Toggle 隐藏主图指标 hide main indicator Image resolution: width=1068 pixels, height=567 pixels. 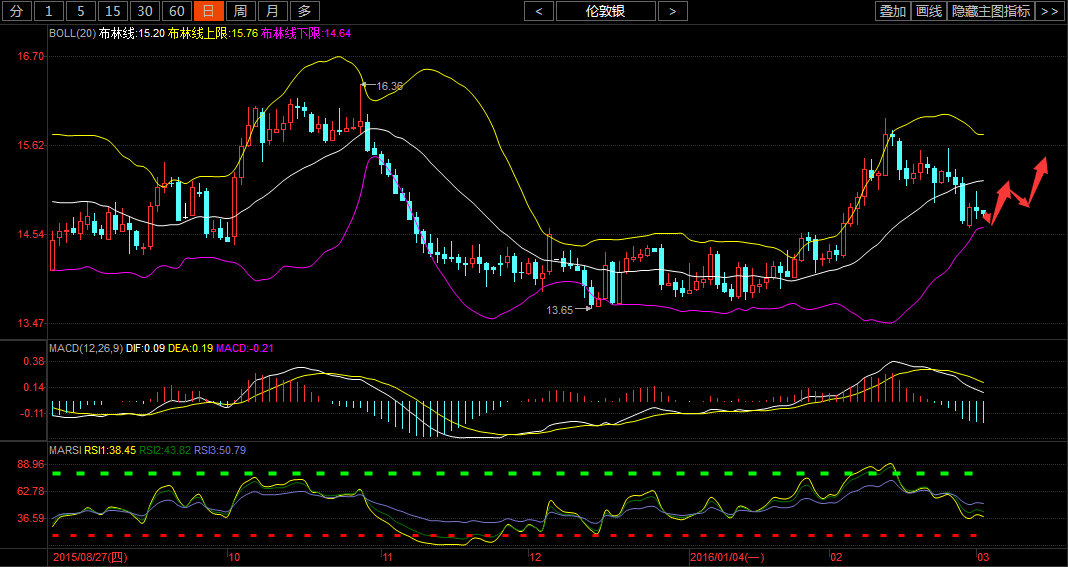991,11
